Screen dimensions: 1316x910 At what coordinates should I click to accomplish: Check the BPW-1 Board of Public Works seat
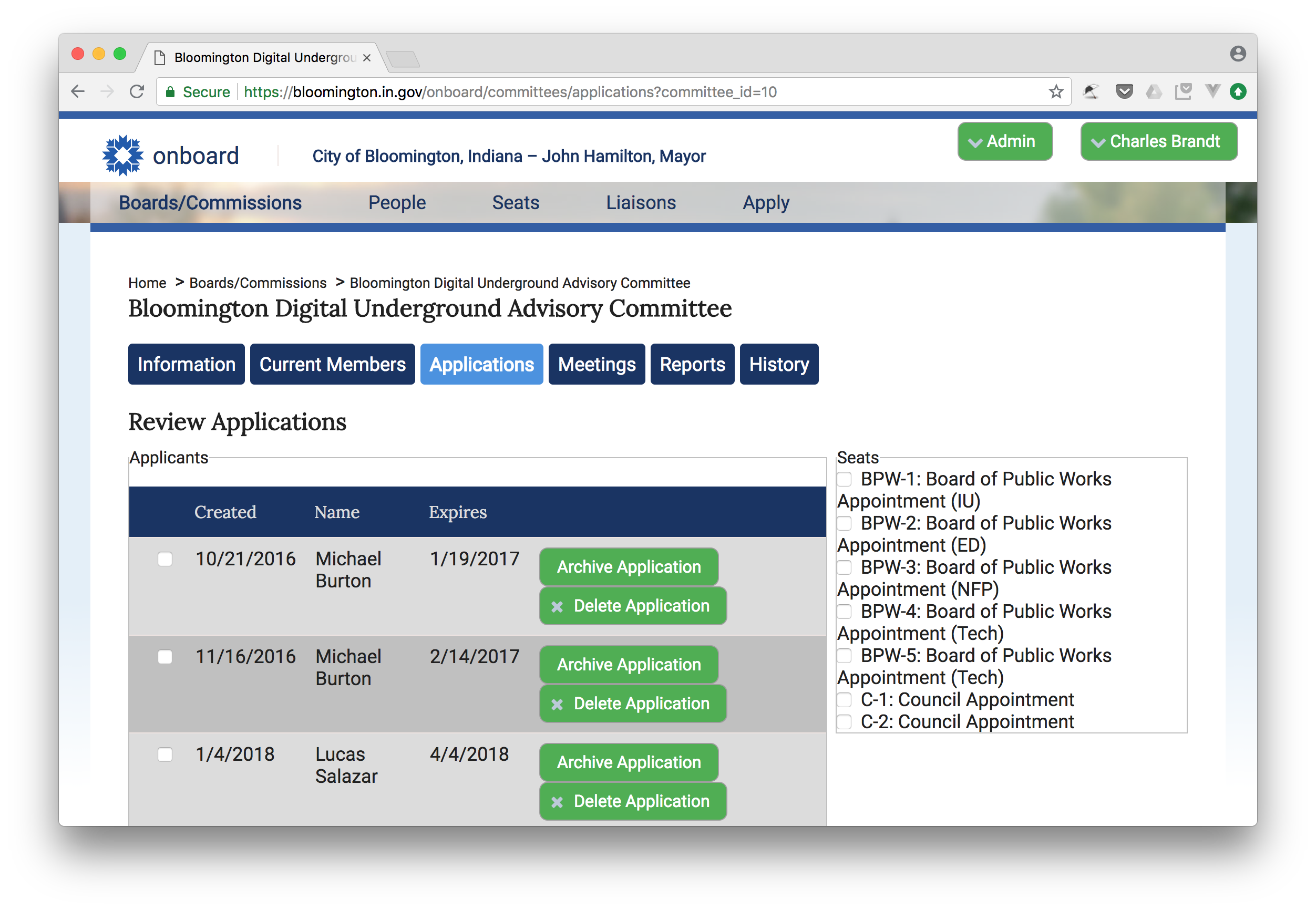click(845, 479)
